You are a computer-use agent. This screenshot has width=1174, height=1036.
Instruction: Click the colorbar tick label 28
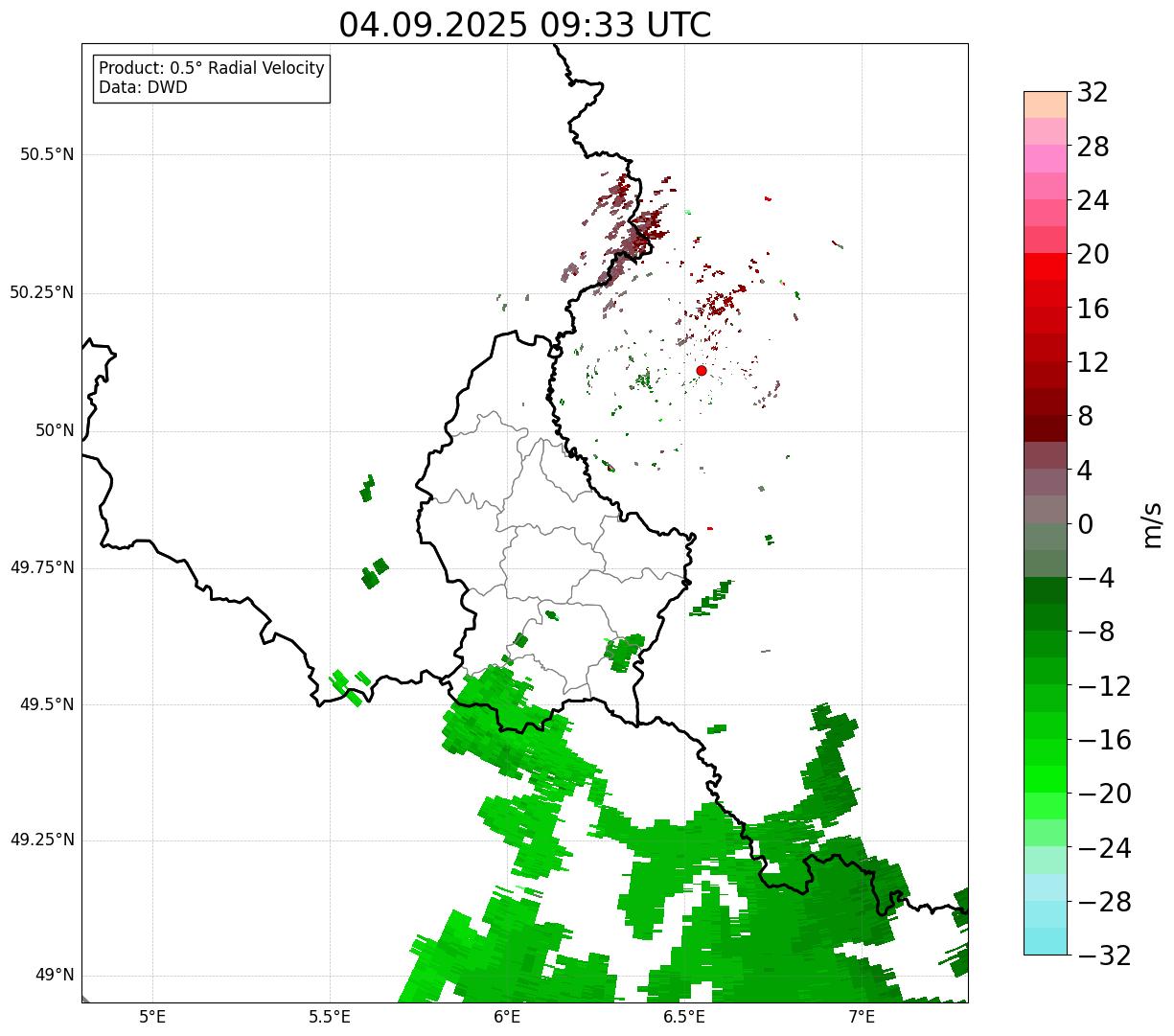click(1093, 147)
